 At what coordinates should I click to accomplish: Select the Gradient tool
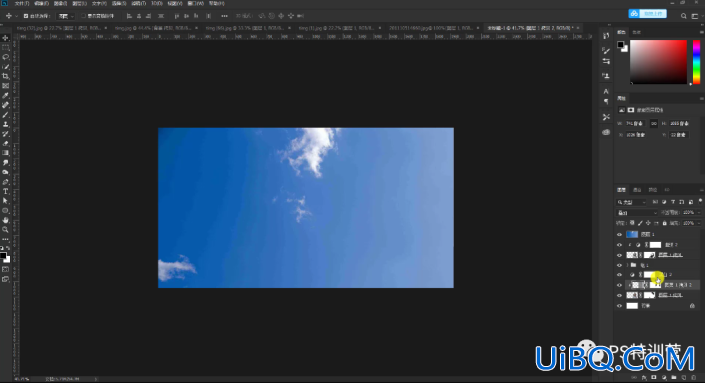pyautogui.click(x=5, y=153)
